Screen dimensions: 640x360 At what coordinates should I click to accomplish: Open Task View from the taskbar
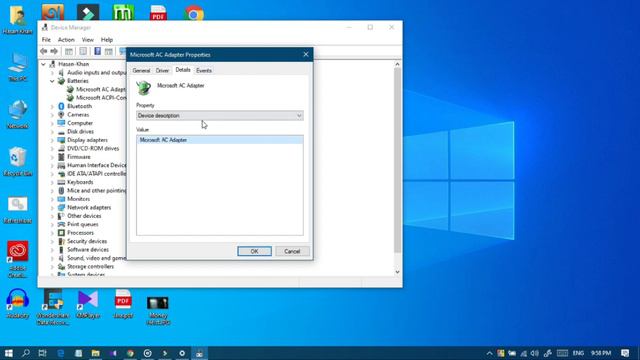(x=42, y=353)
